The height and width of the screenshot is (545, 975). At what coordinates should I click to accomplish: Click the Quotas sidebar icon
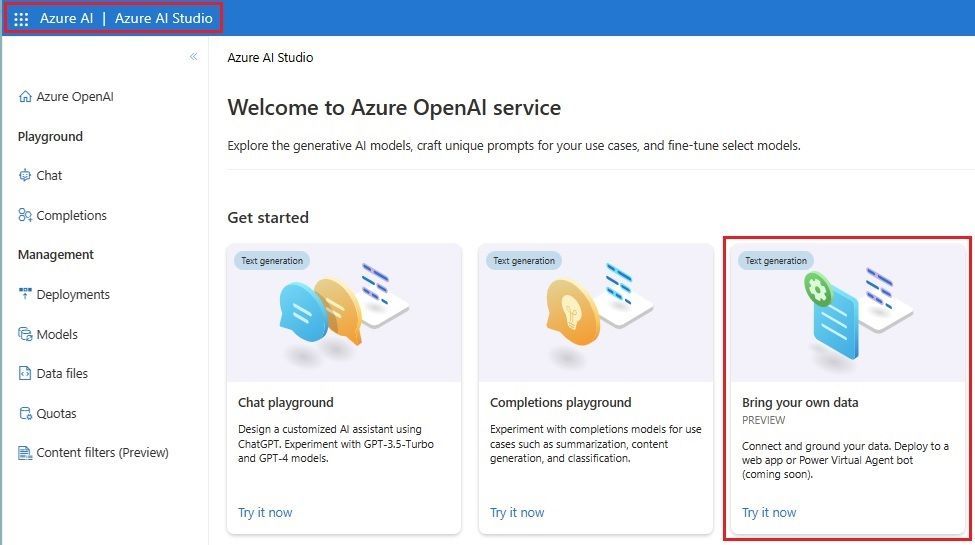pyautogui.click(x=25, y=414)
